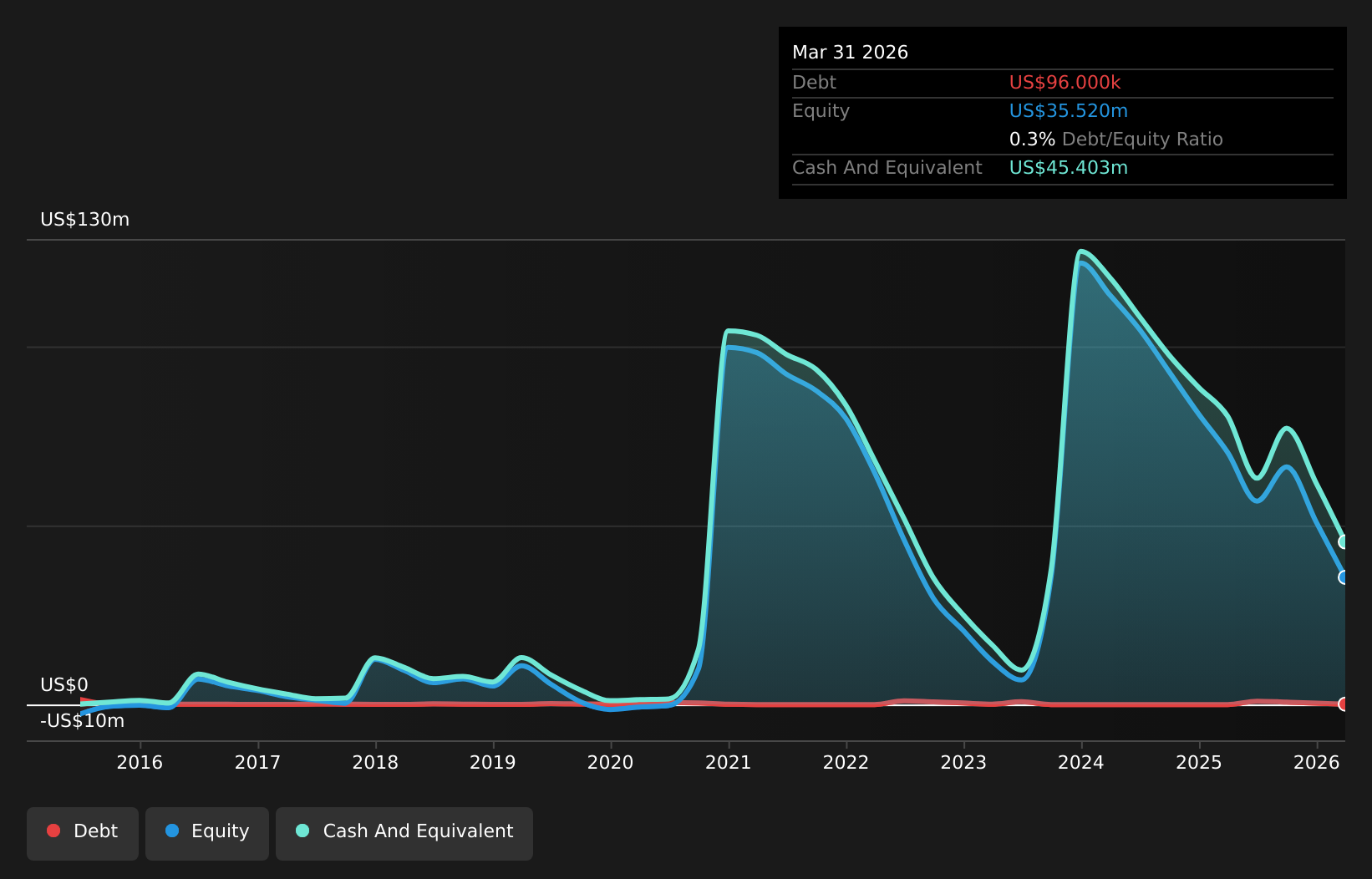Click the red Debt endpoint marker

[x=1344, y=704]
